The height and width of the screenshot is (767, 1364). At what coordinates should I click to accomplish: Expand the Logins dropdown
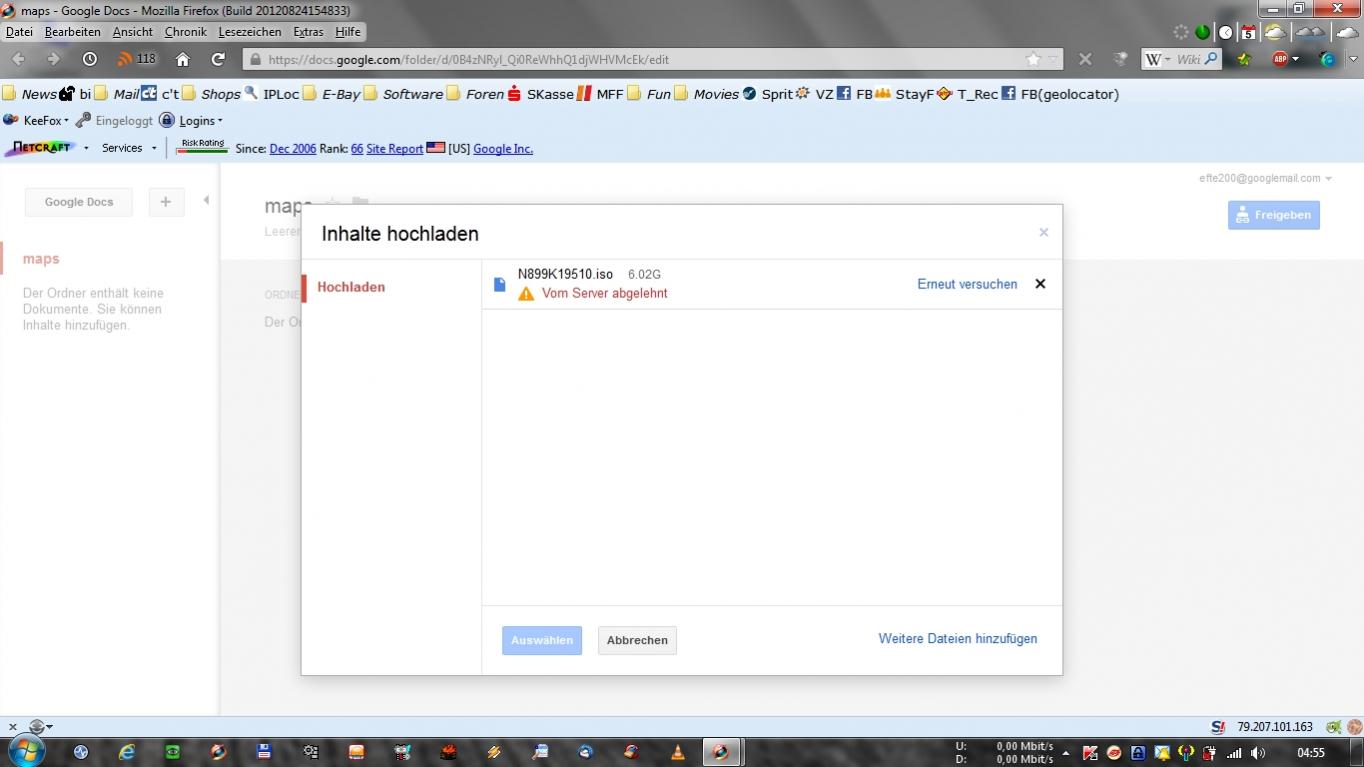click(200, 121)
